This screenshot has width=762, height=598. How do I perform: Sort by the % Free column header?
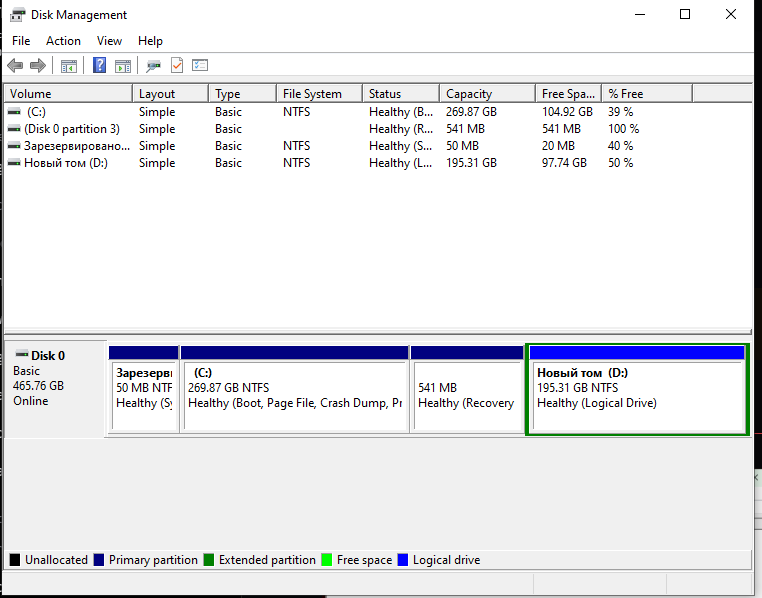647,93
